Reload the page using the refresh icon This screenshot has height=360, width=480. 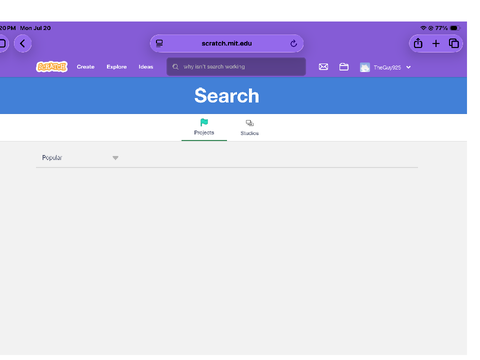(x=293, y=44)
